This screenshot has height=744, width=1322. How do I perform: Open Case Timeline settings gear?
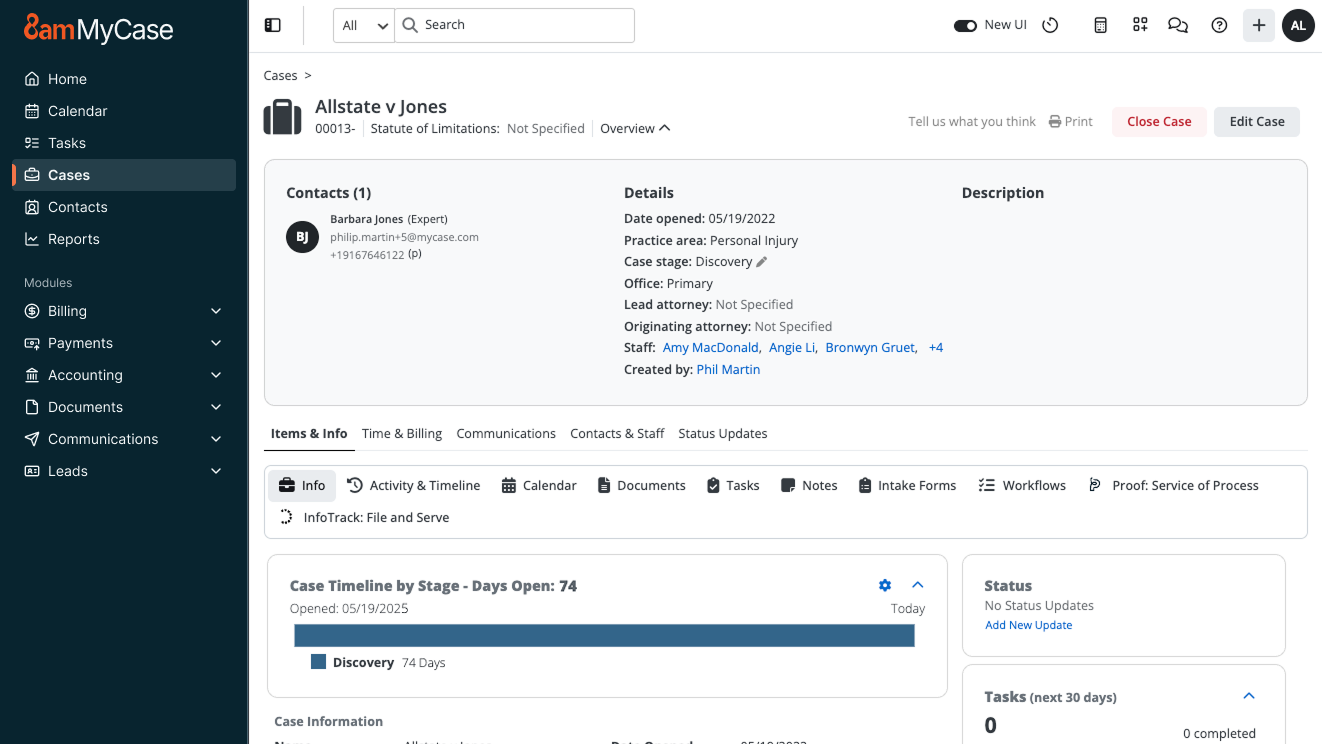885,585
